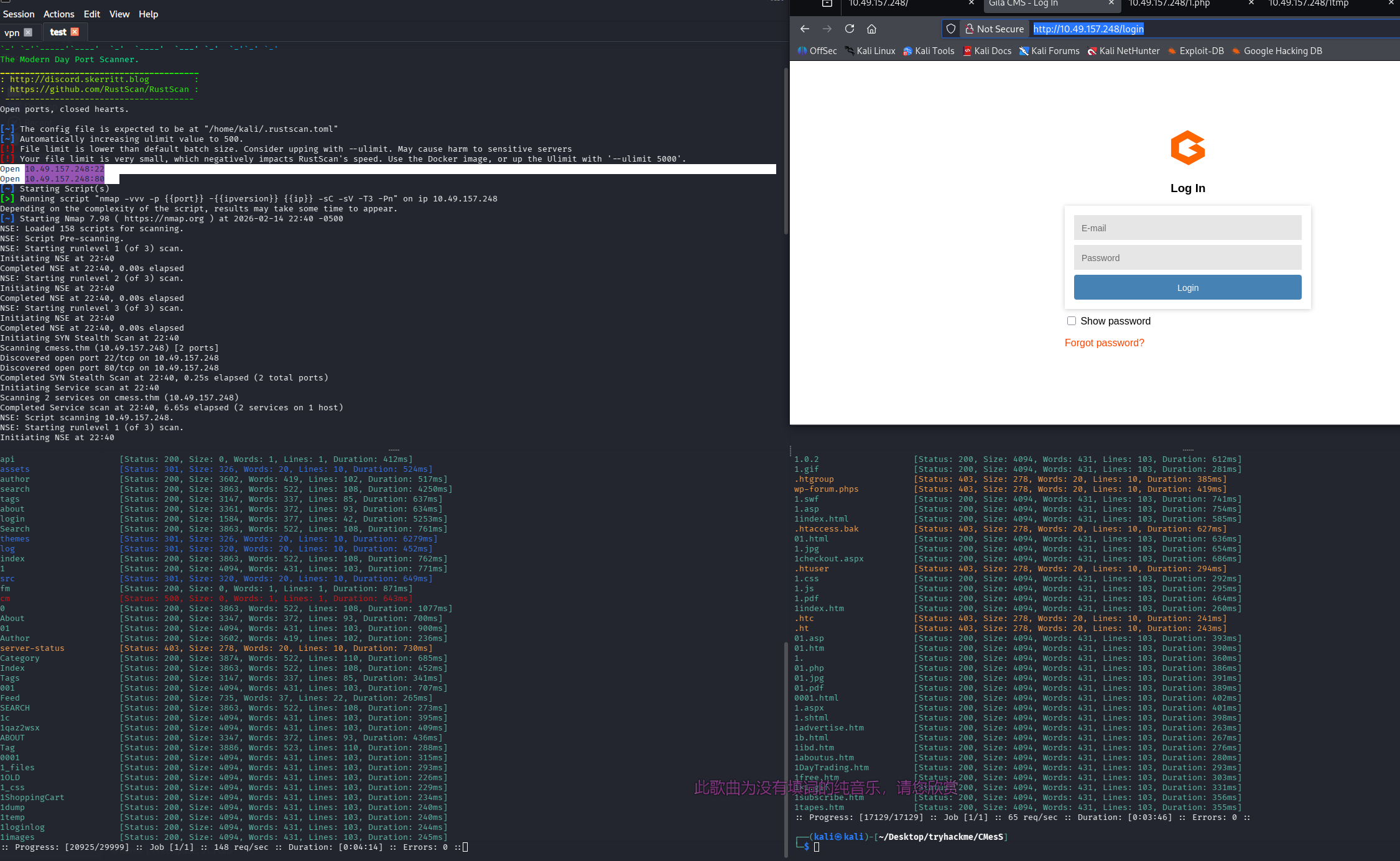This screenshot has height=861, width=1400.
Task: Click the Gila CMS logo
Action: 1187,147
